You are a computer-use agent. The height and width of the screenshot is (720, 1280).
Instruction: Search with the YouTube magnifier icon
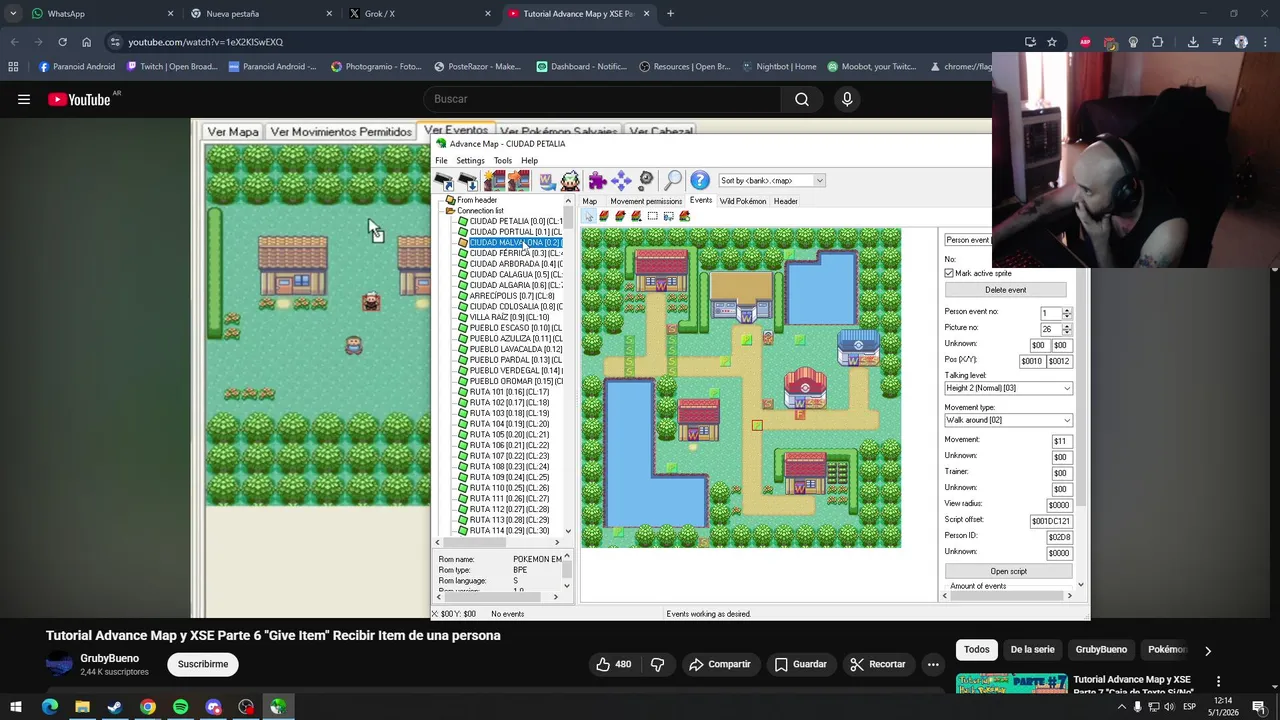pyautogui.click(x=802, y=99)
